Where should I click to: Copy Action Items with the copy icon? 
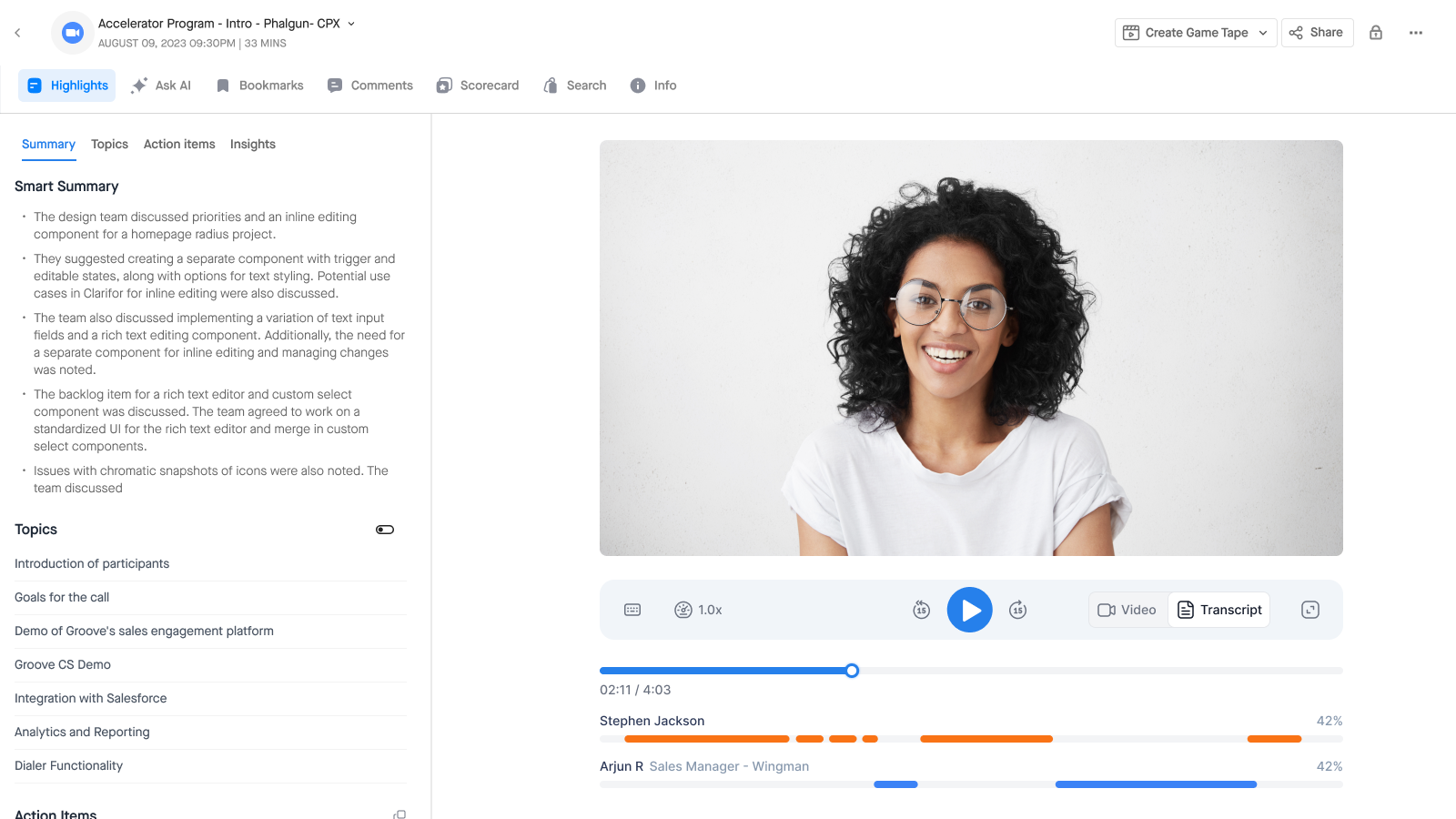(x=399, y=814)
